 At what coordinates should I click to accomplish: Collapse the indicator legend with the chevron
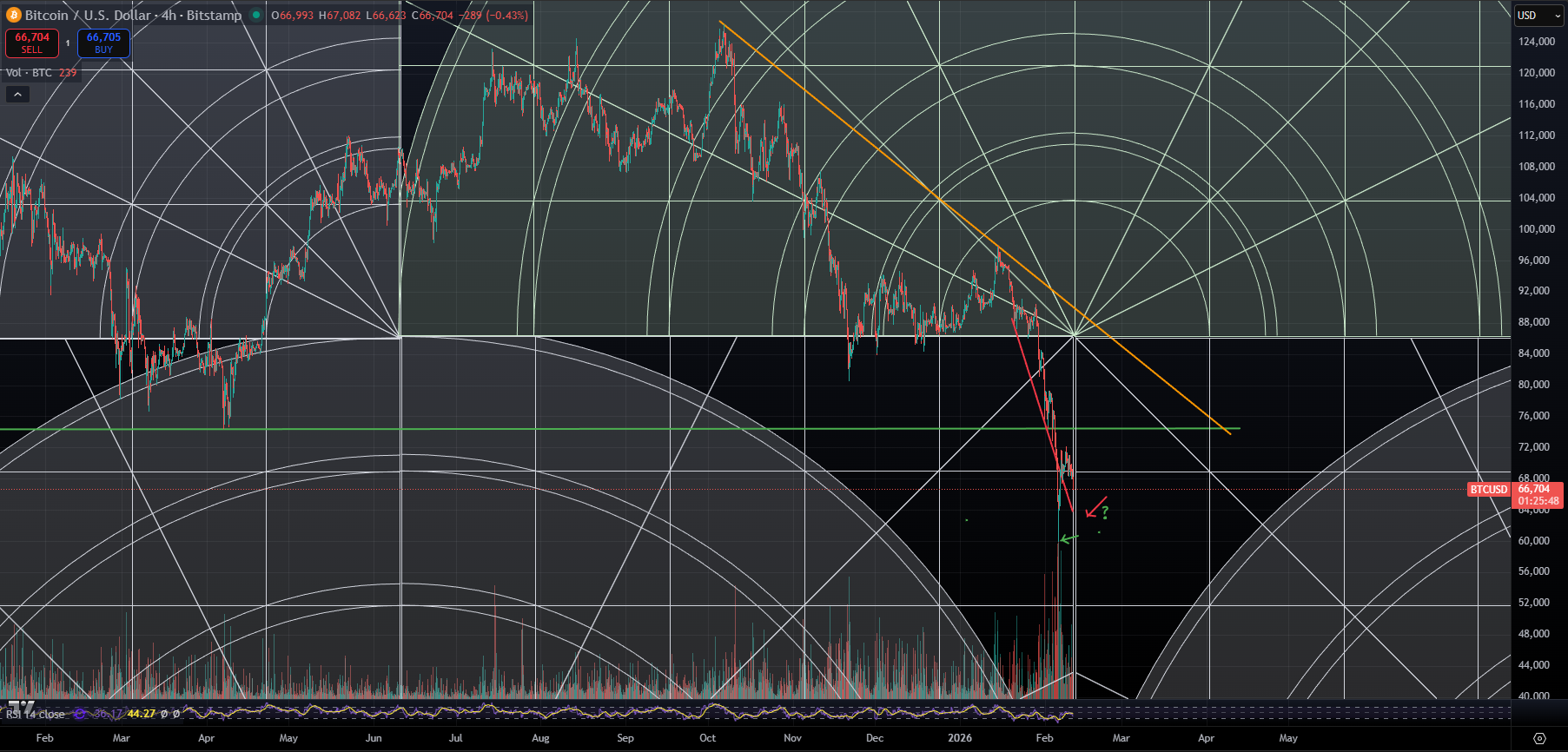17,94
